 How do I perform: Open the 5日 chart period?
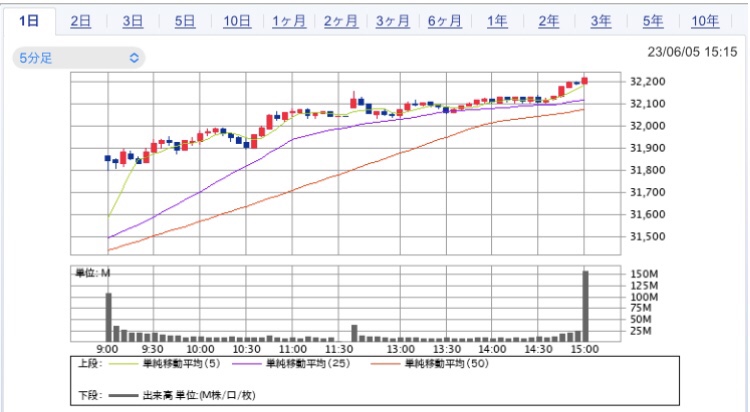(185, 21)
